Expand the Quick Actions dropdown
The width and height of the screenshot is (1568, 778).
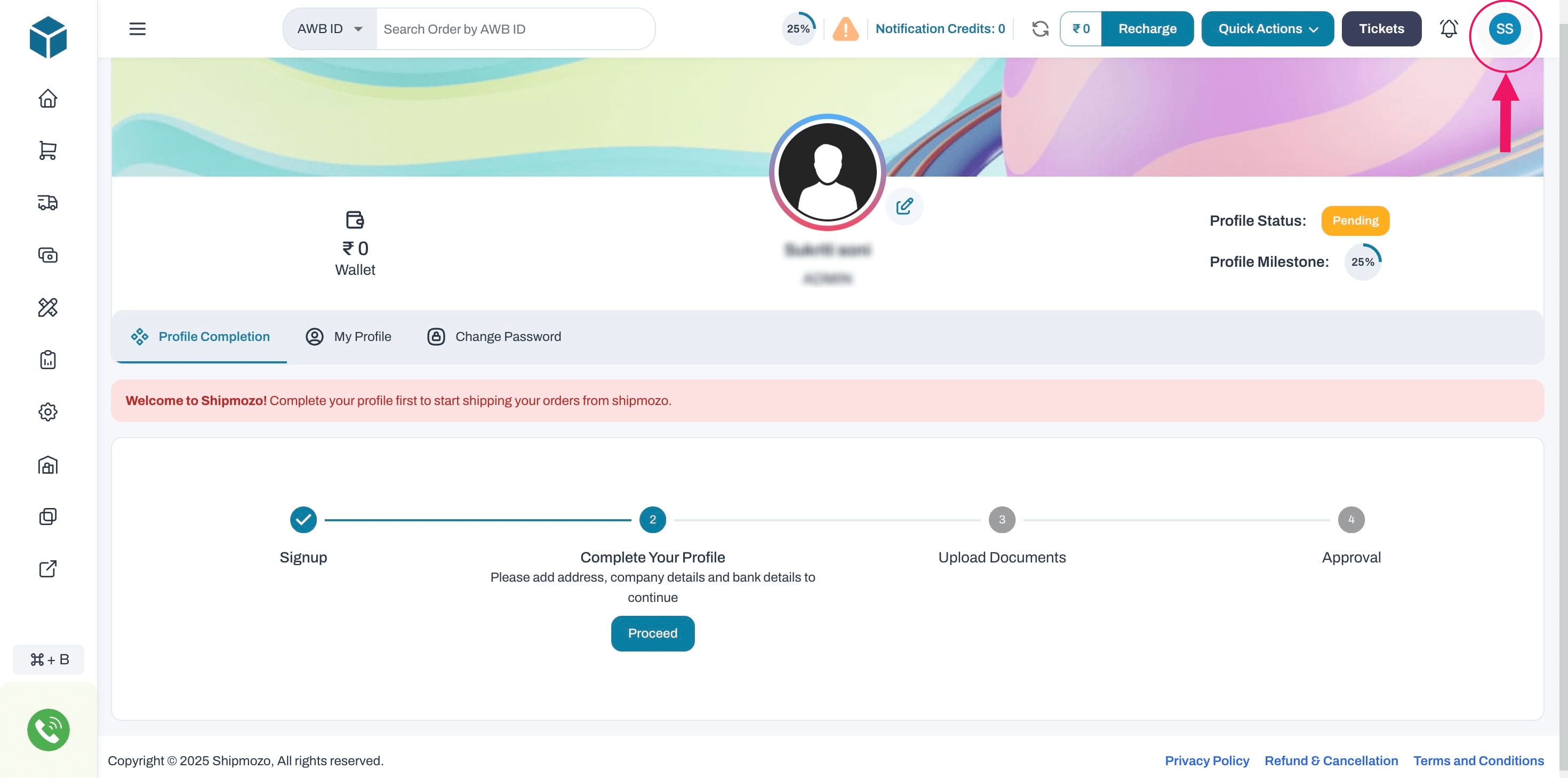1267,28
